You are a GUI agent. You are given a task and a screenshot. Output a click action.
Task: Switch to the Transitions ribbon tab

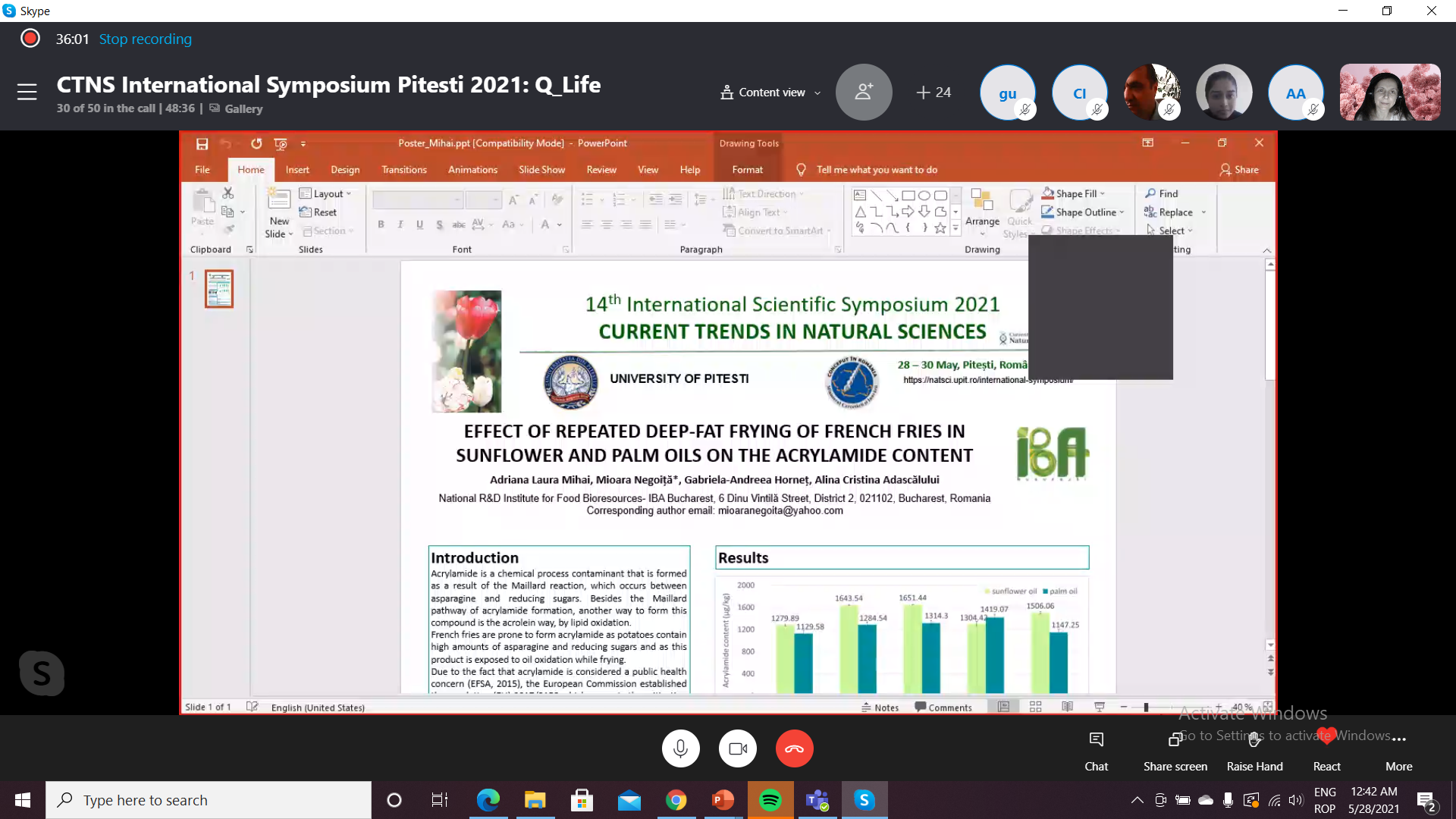coord(404,170)
